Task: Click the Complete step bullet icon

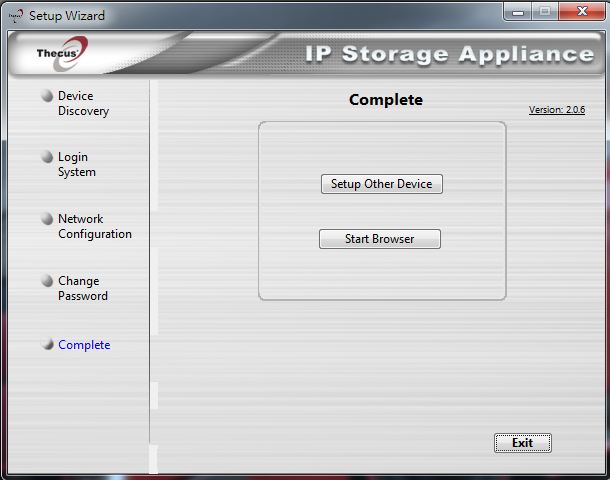Action: pyautogui.click(x=47, y=344)
